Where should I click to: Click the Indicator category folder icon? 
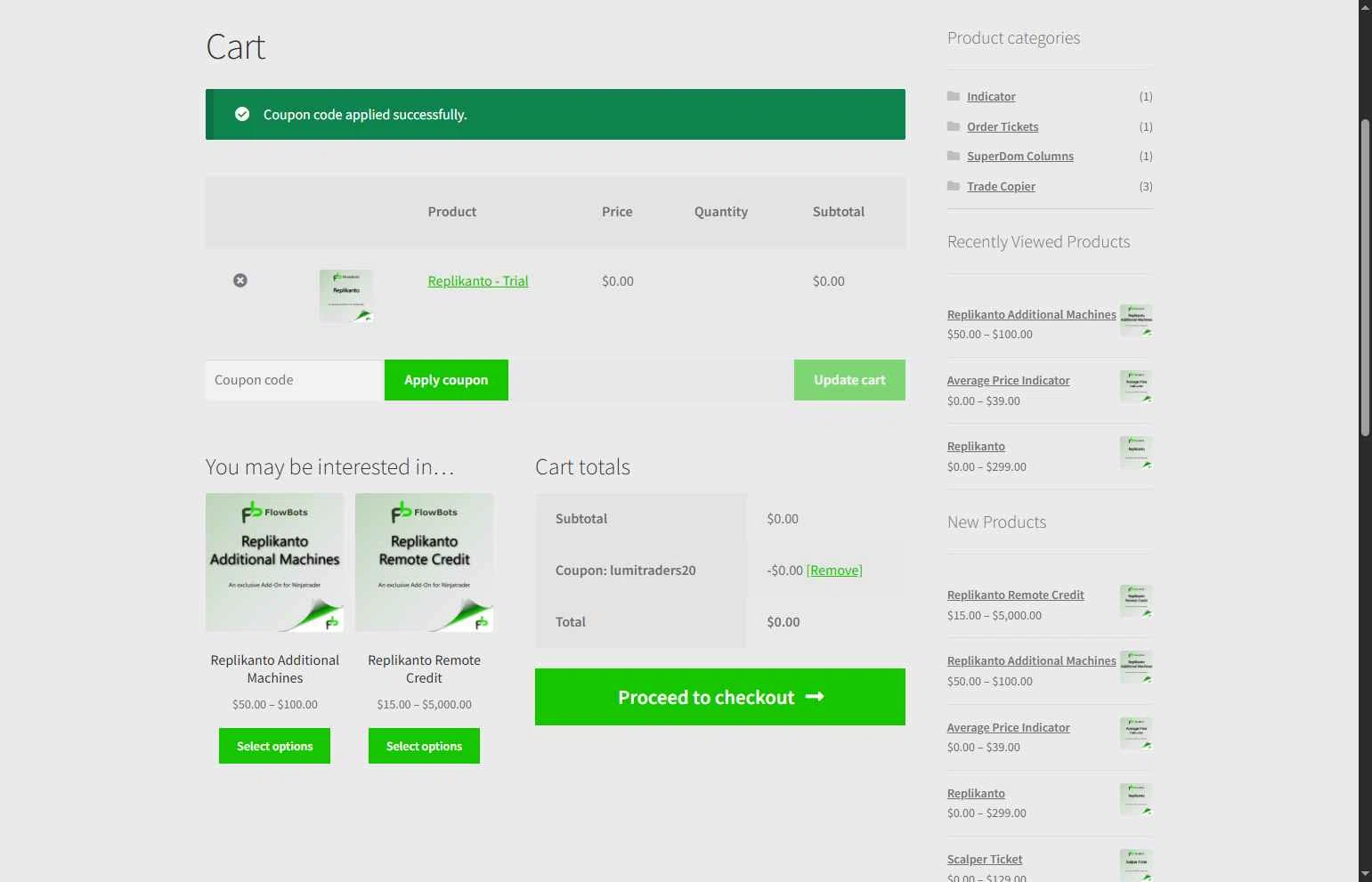click(954, 96)
